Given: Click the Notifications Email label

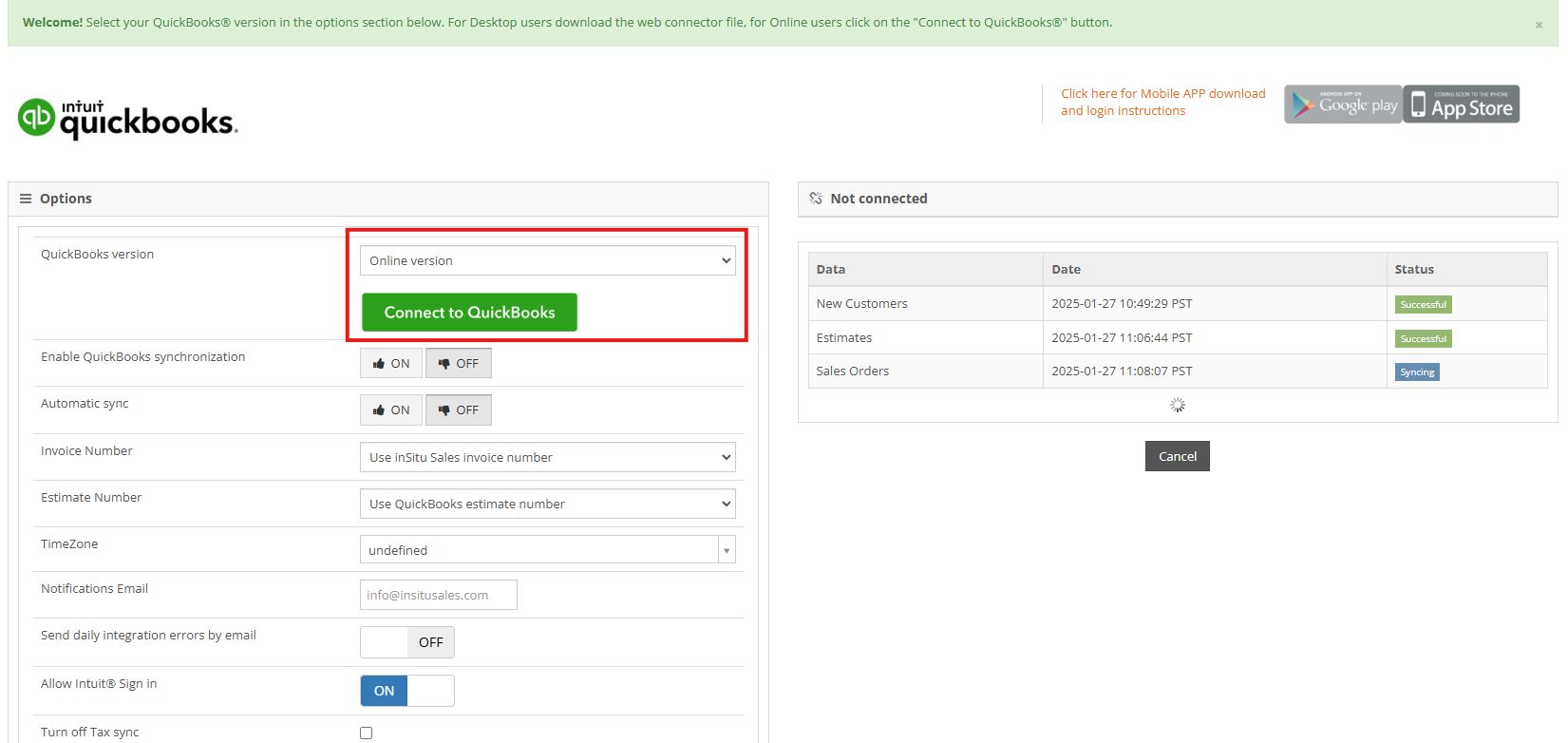Looking at the screenshot, I should 94,589.
